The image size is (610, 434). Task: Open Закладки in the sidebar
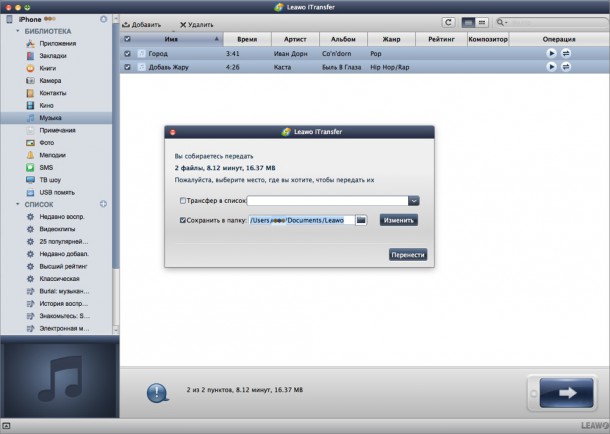tap(53, 56)
